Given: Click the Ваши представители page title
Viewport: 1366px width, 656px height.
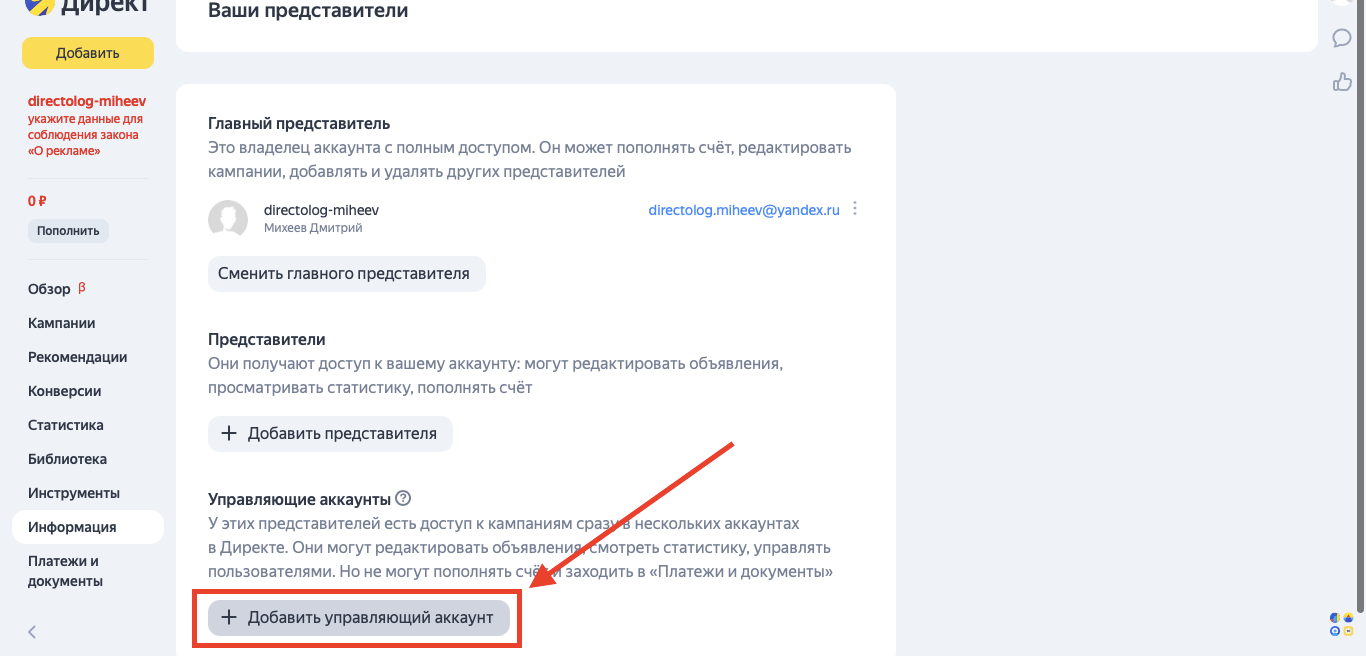Looking at the screenshot, I should 308,11.
